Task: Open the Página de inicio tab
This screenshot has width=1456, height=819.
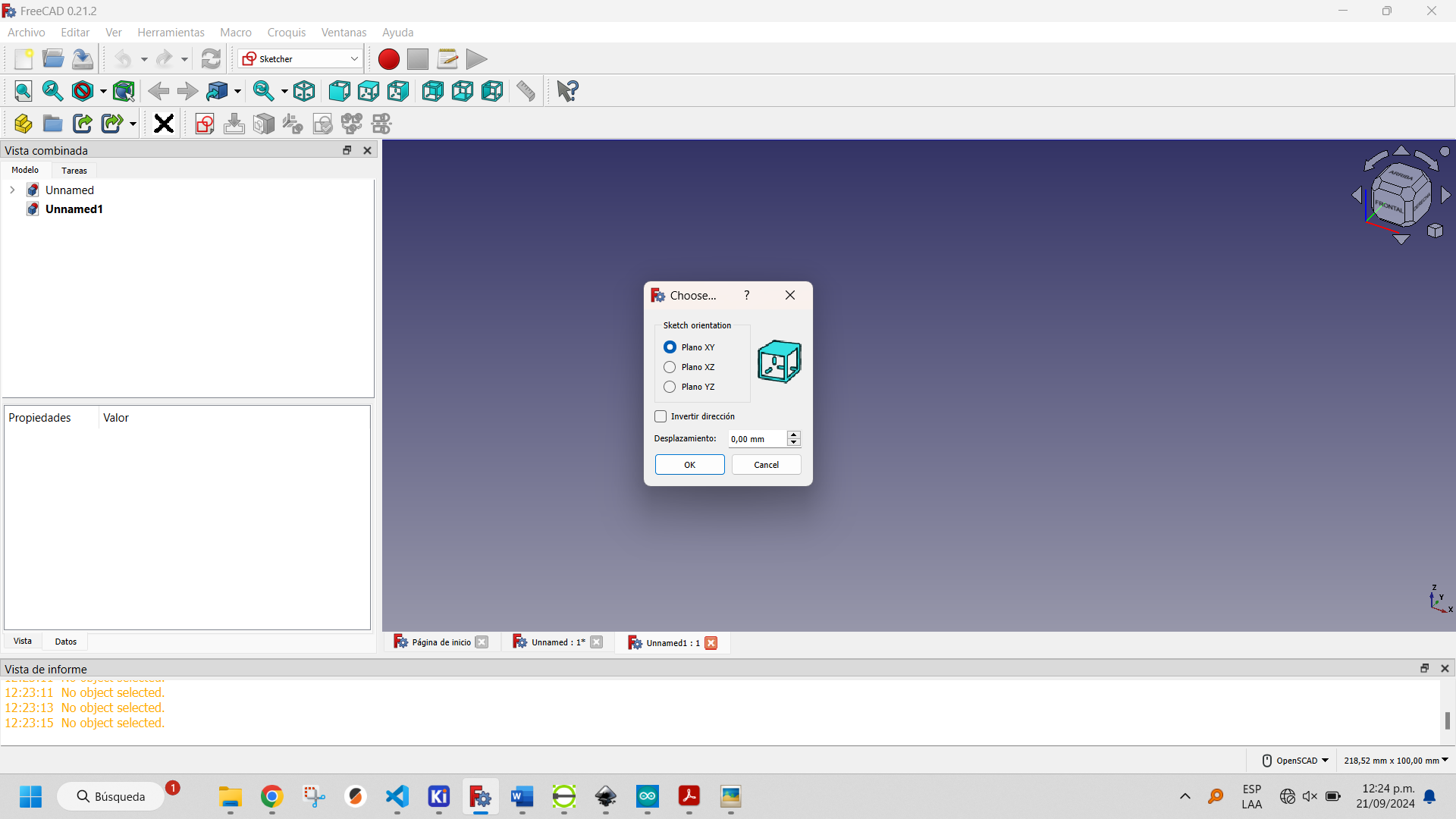Action: coord(441,642)
